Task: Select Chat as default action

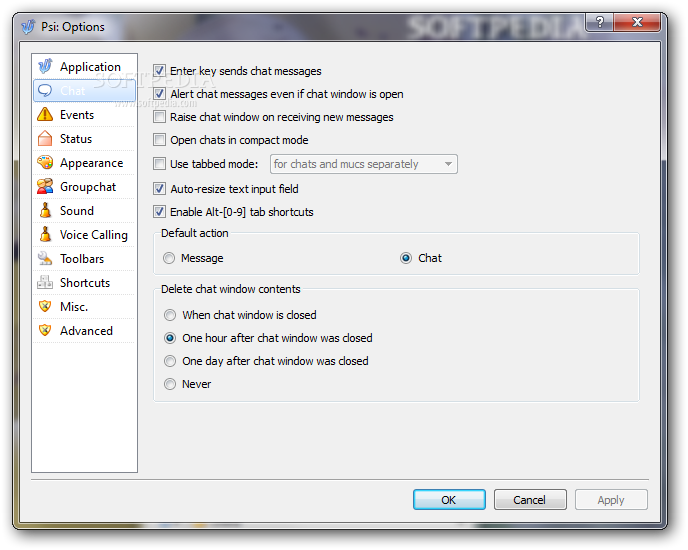Action: pyautogui.click(x=406, y=258)
